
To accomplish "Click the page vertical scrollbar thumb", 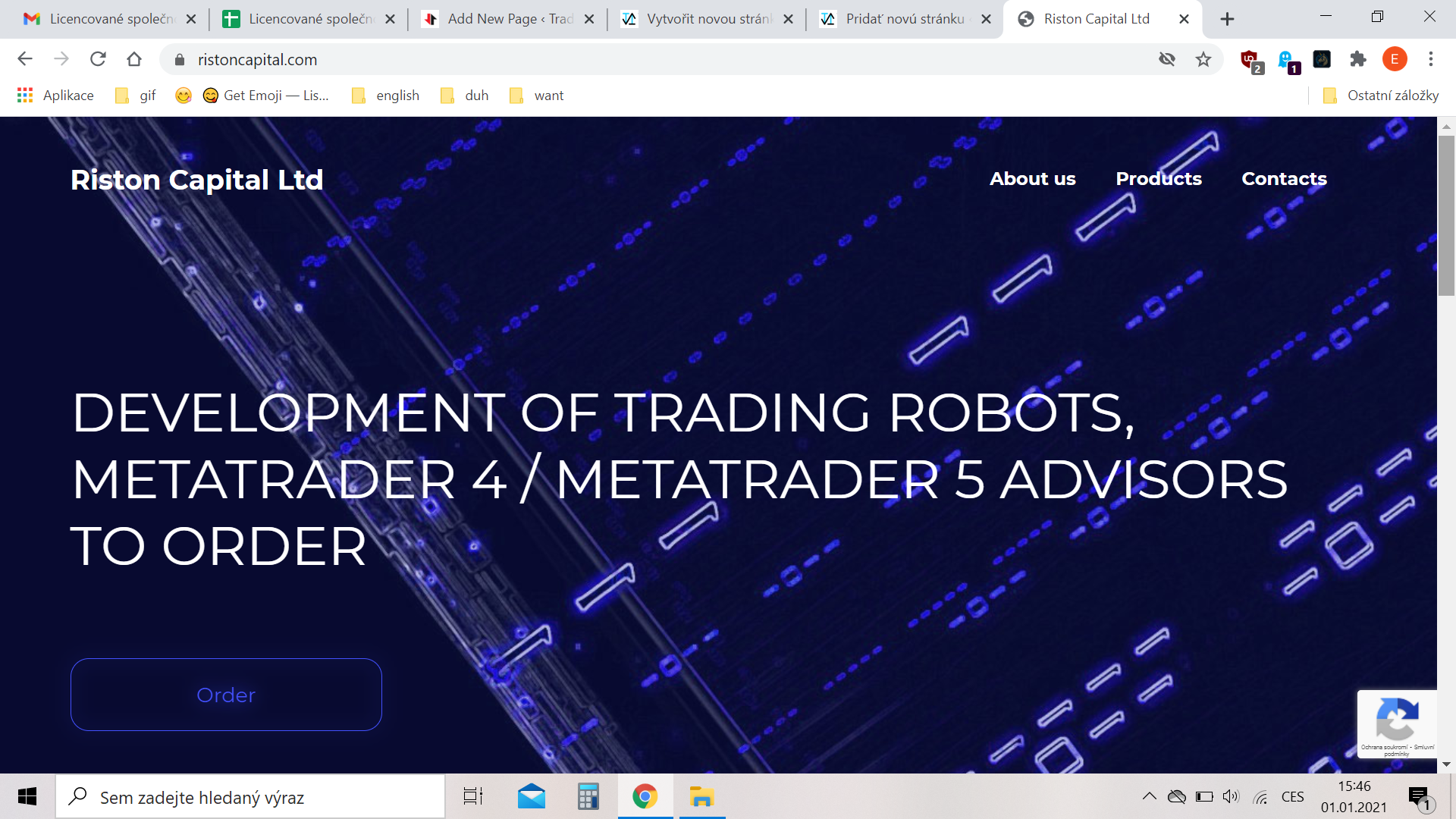I will click(x=1446, y=216).
